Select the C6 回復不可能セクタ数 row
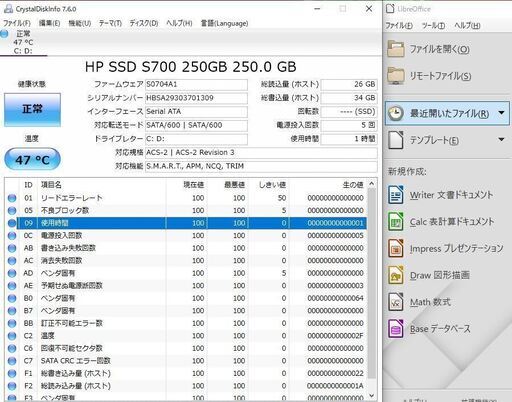512x402 pixels. tap(187, 348)
